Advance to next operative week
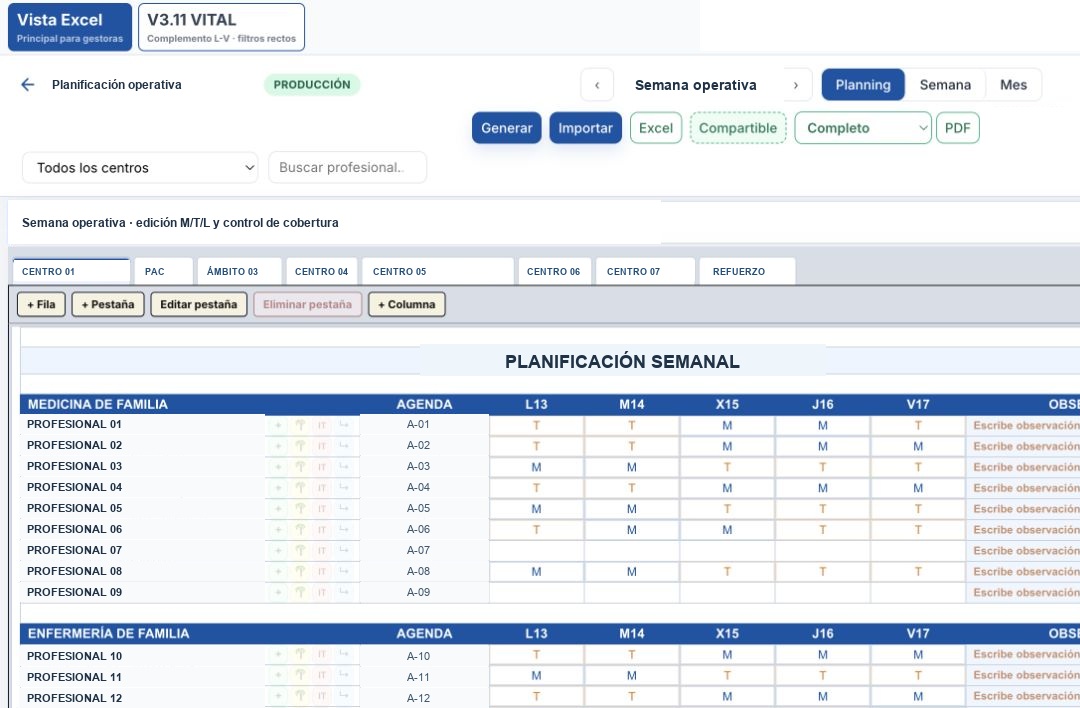The image size is (1080, 708). click(796, 85)
